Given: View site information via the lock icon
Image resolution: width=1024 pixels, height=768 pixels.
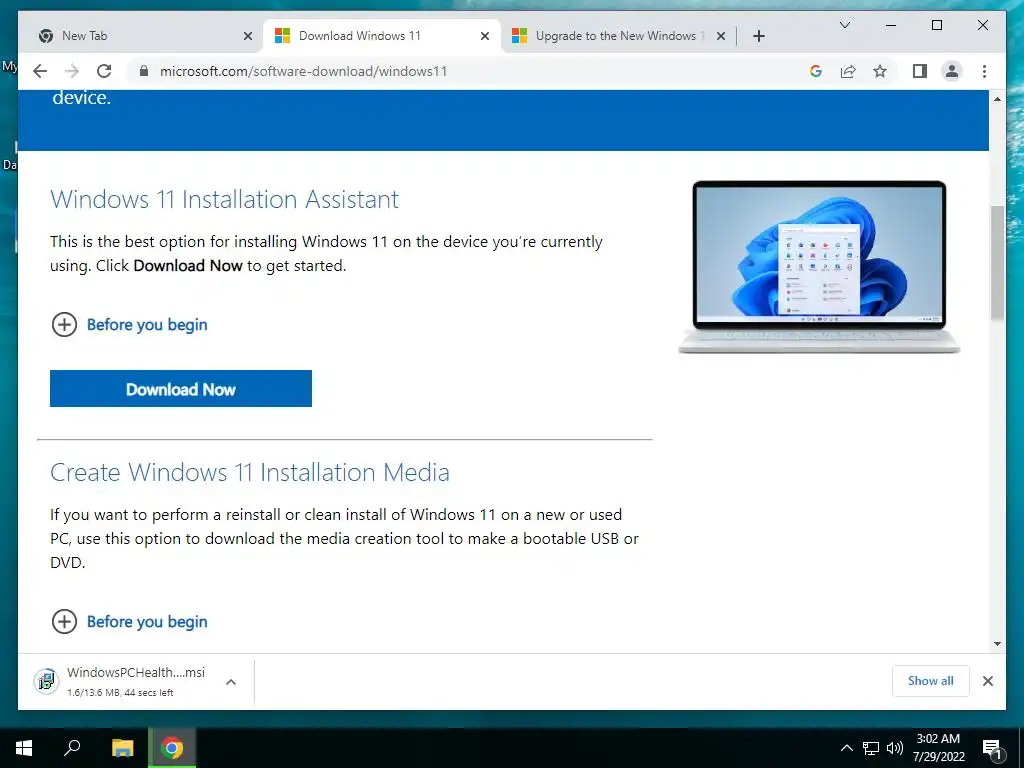Looking at the screenshot, I should click(x=144, y=71).
